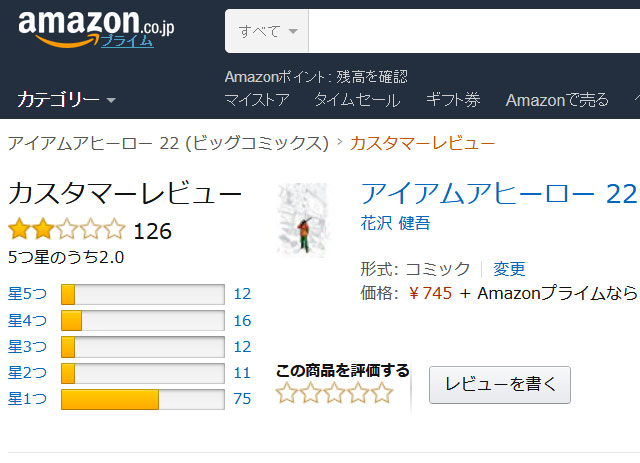Click Amazonポイント: 残高を確認 link
The height and width of the screenshot is (463, 640).
pos(316,77)
